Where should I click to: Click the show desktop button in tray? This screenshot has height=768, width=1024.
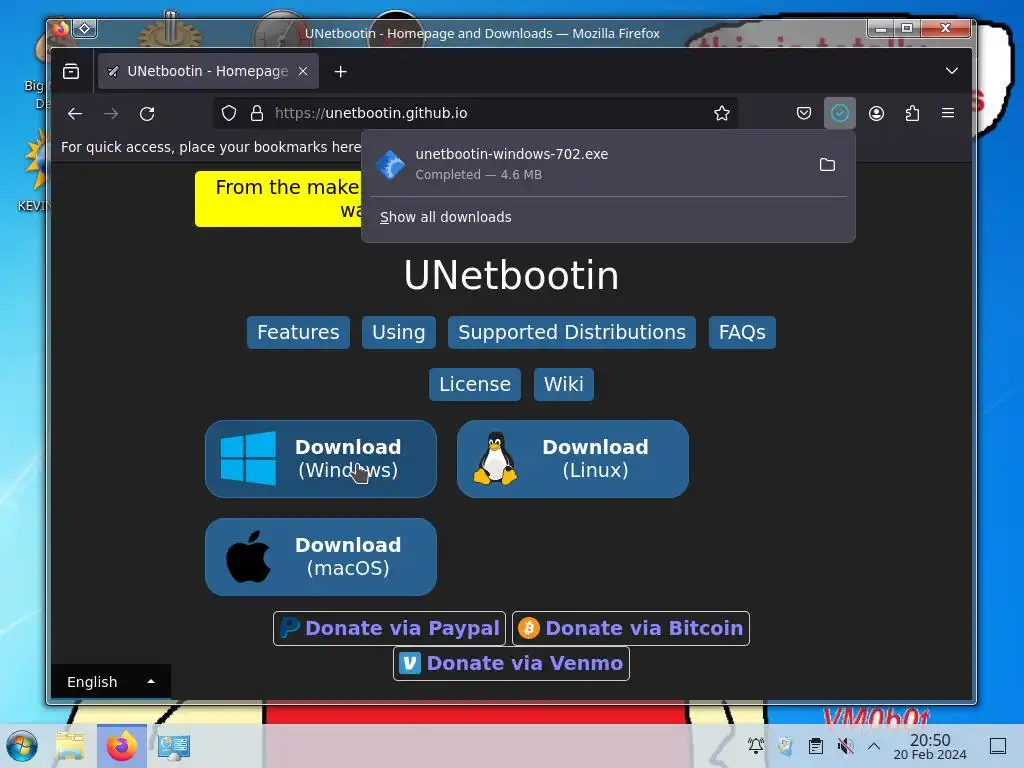click(998, 746)
